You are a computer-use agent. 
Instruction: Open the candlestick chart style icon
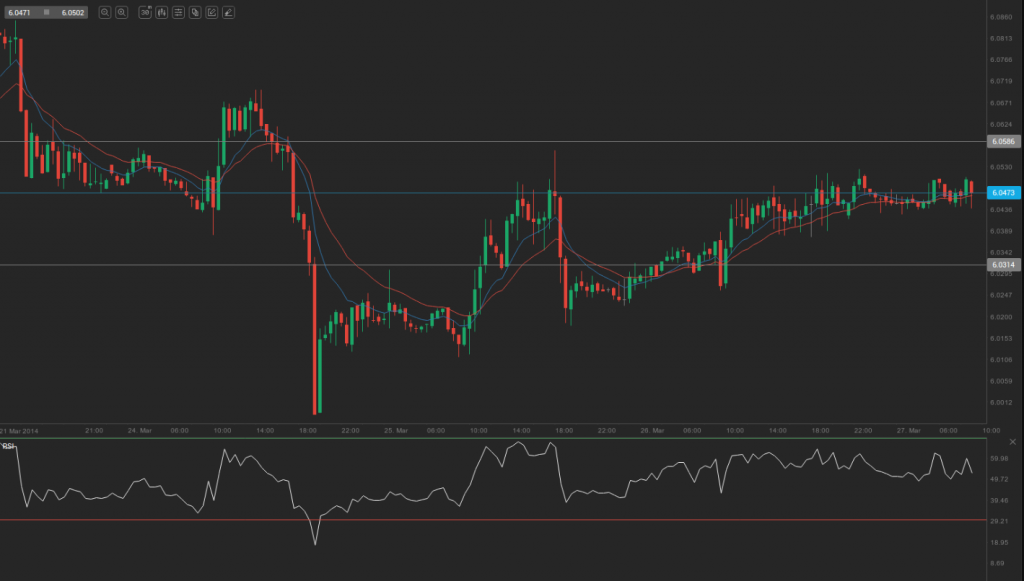(x=161, y=13)
